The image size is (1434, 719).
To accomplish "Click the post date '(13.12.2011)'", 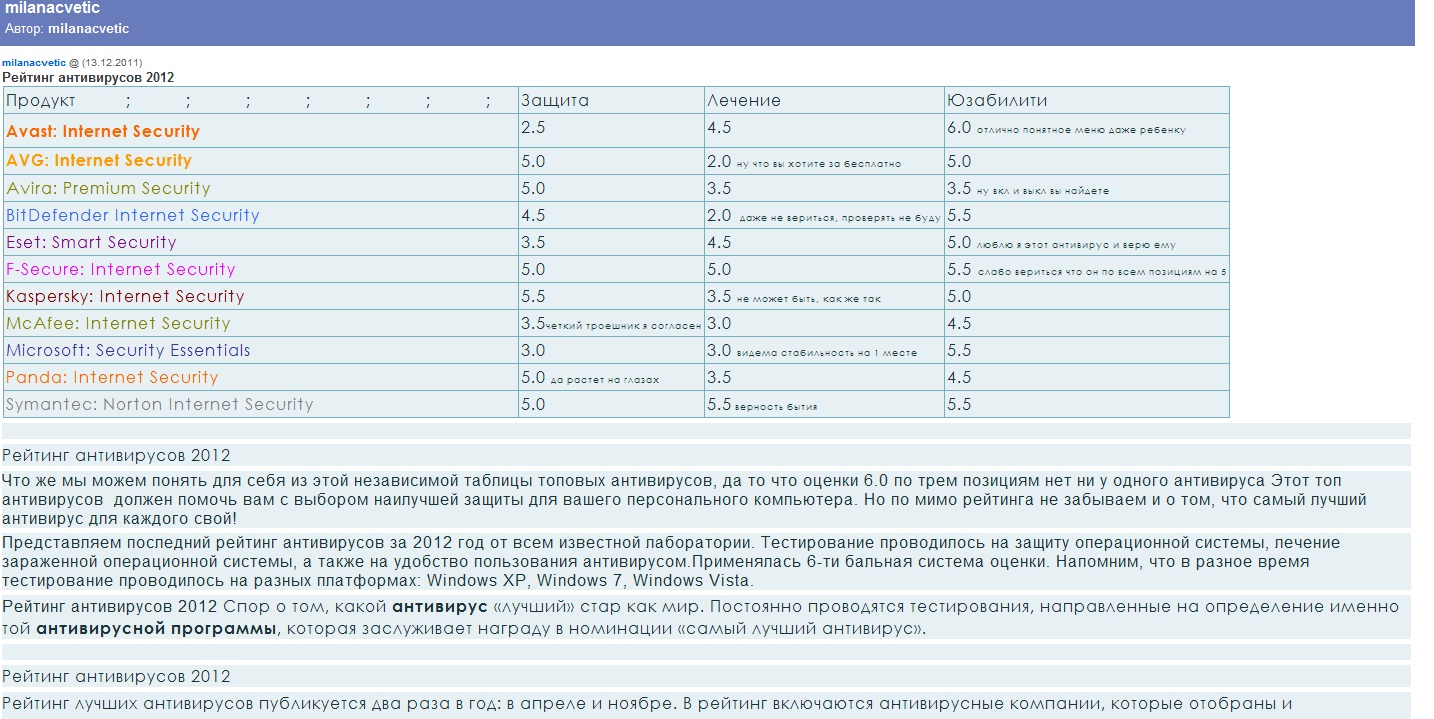I will [112, 62].
